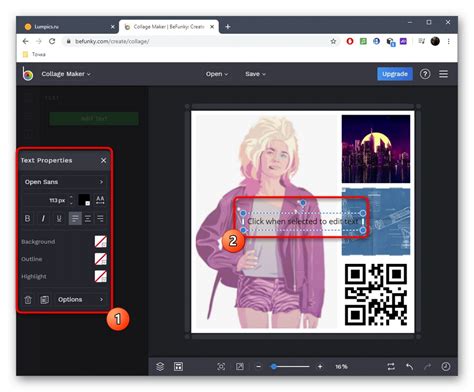Open the Collage Maker dropdown

pos(66,74)
